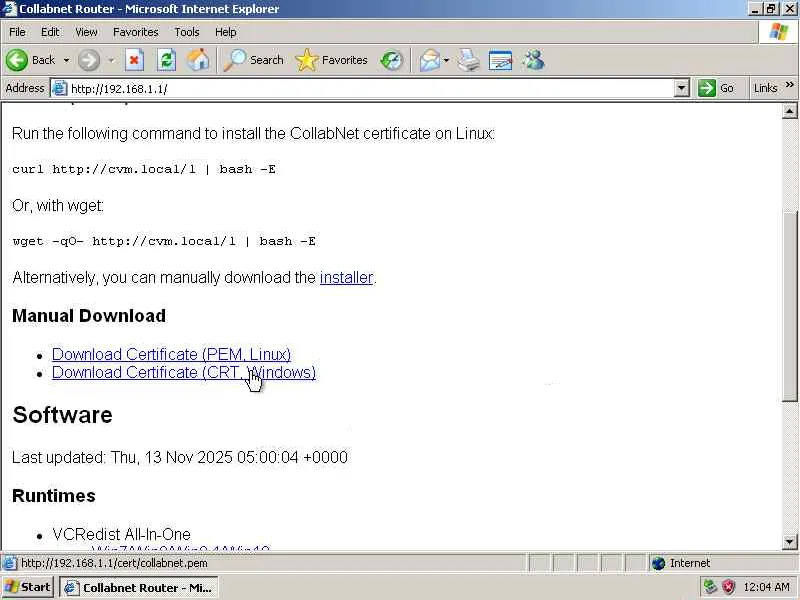Download Certificate (PEM, Linux) link
This screenshot has height=600, width=800.
pyautogui.click(x=171, y=354)
